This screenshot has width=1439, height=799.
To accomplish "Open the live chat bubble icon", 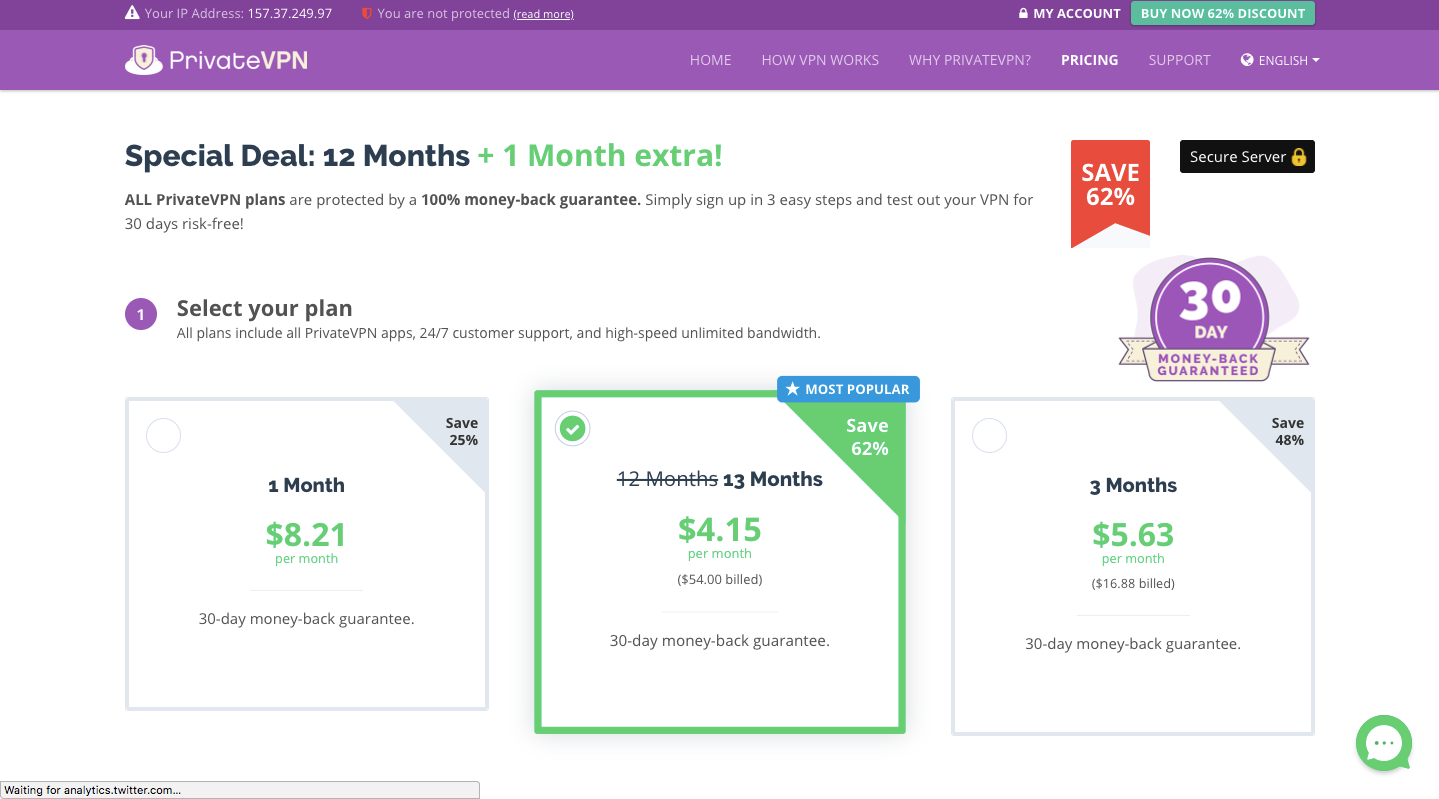I will (x=1384, y=743).
